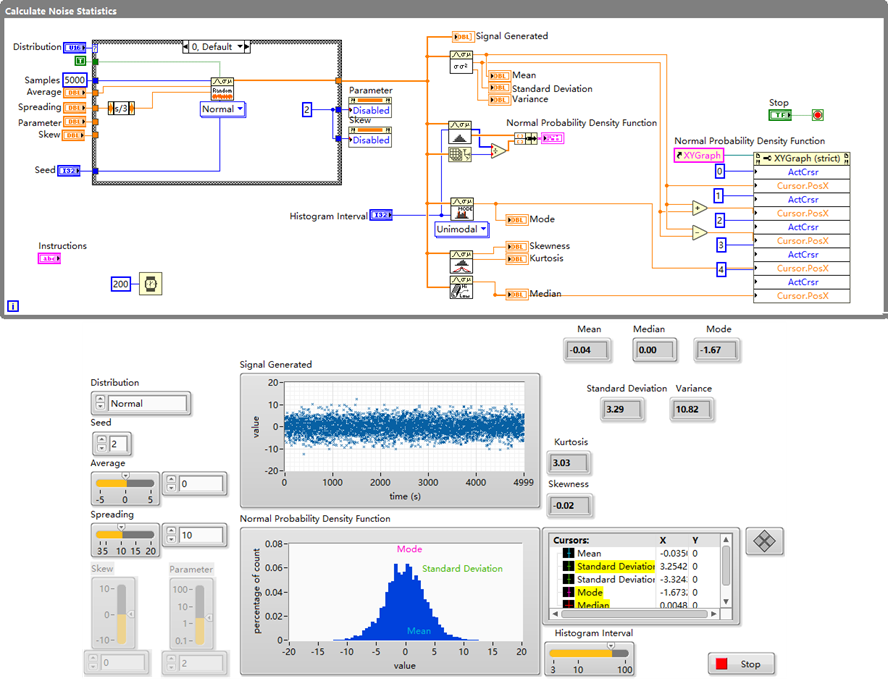Select the Wait (ms) timer icon

coord(151,284)
